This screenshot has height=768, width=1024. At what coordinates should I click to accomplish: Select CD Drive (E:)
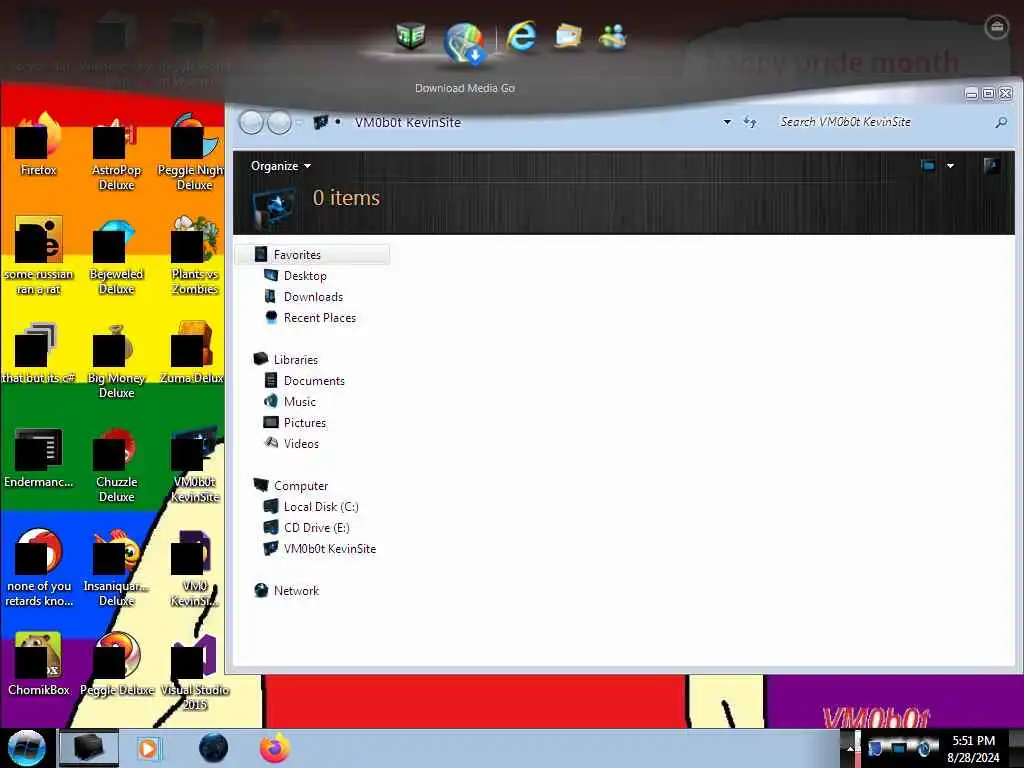pyautogui.click(x=316, y=528)
